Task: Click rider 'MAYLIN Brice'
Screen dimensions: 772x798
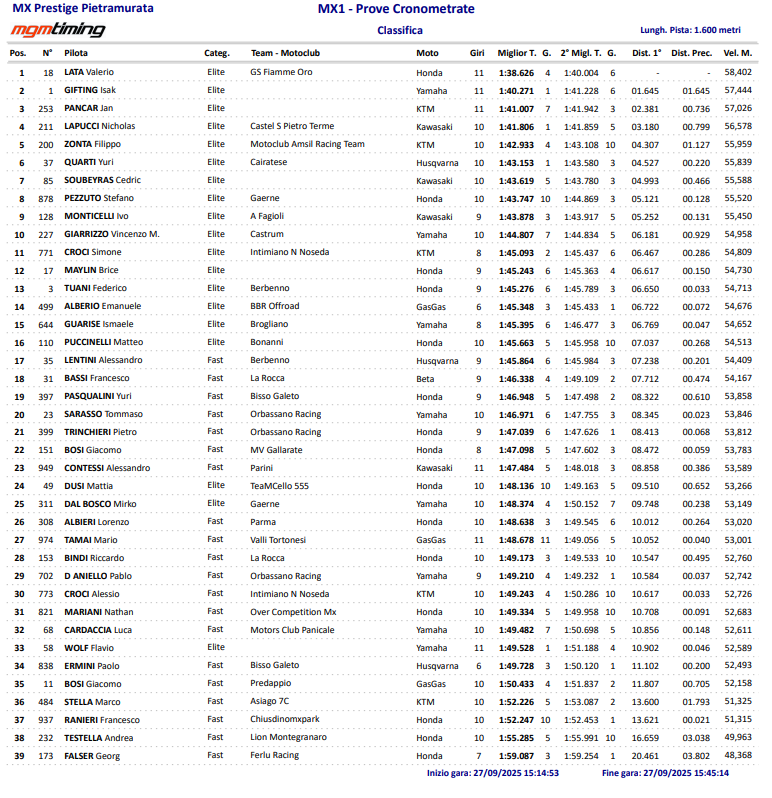Action: 91,270
